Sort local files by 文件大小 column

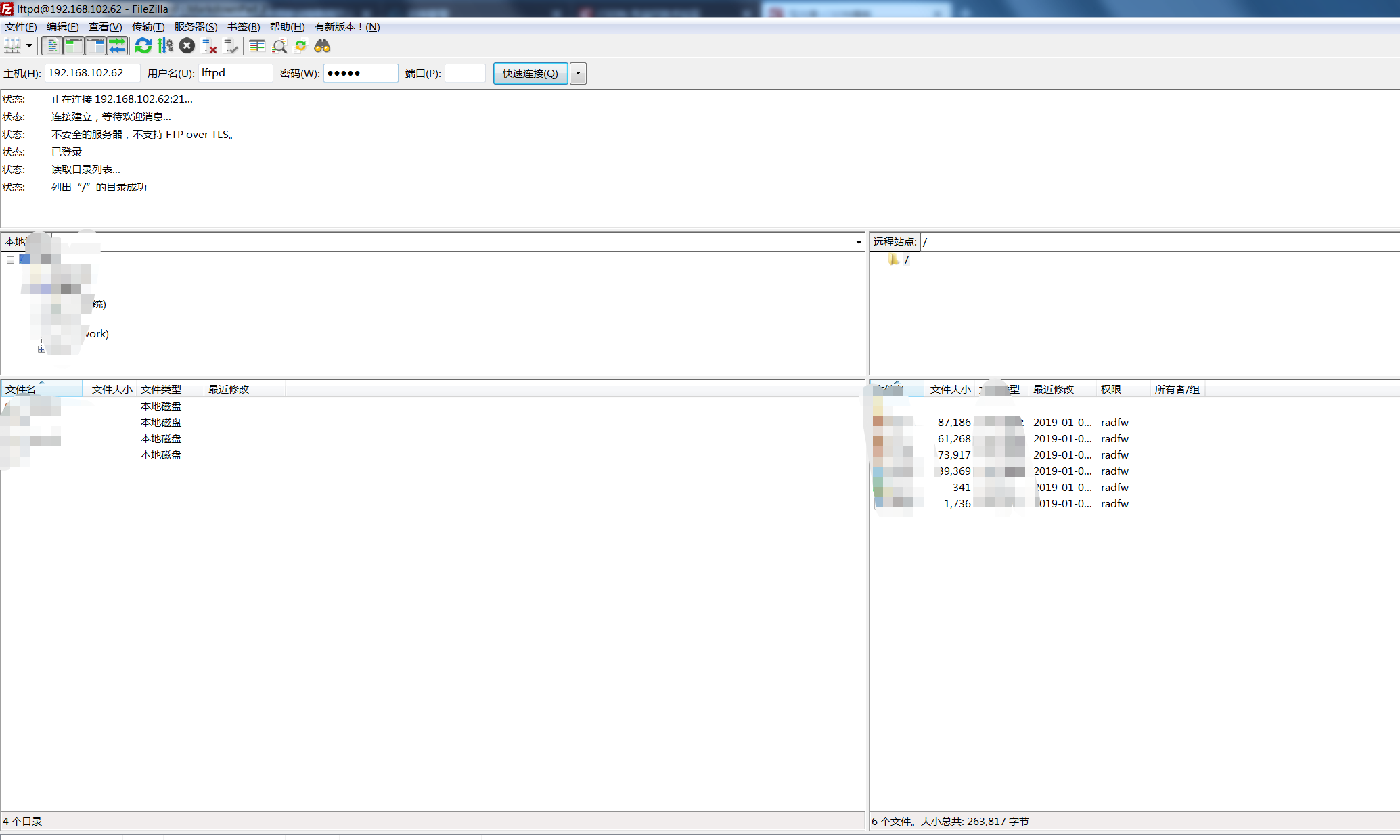click(109, 389)
